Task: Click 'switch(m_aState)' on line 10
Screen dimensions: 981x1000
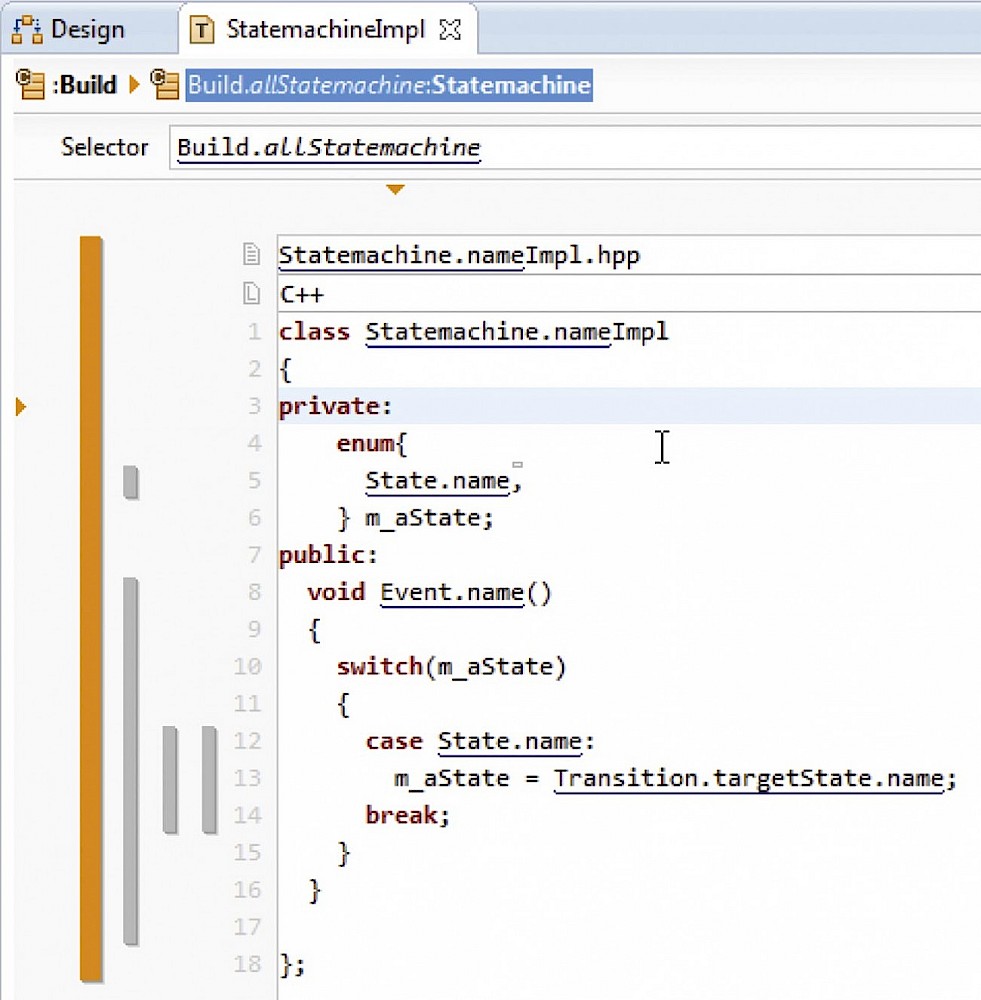Action: pos(451,667)
